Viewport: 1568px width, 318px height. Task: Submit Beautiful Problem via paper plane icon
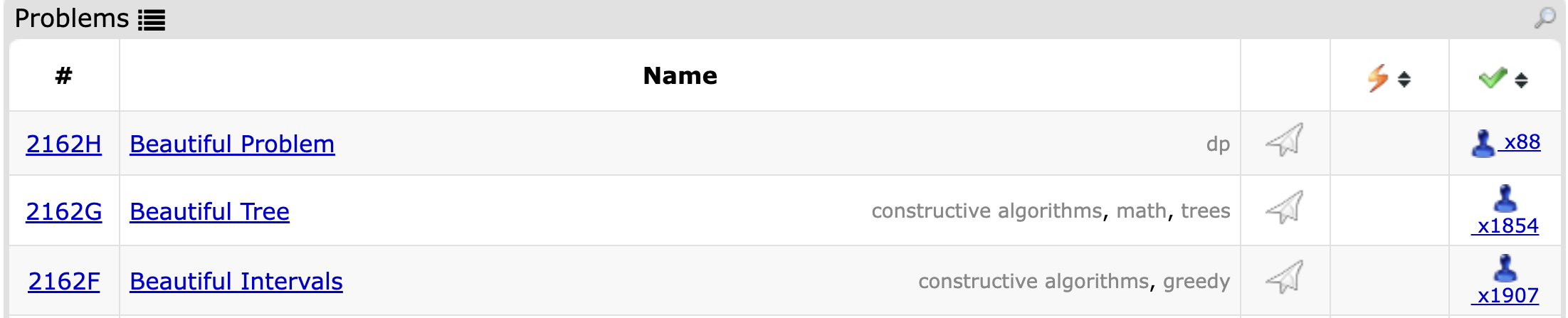1284,140
